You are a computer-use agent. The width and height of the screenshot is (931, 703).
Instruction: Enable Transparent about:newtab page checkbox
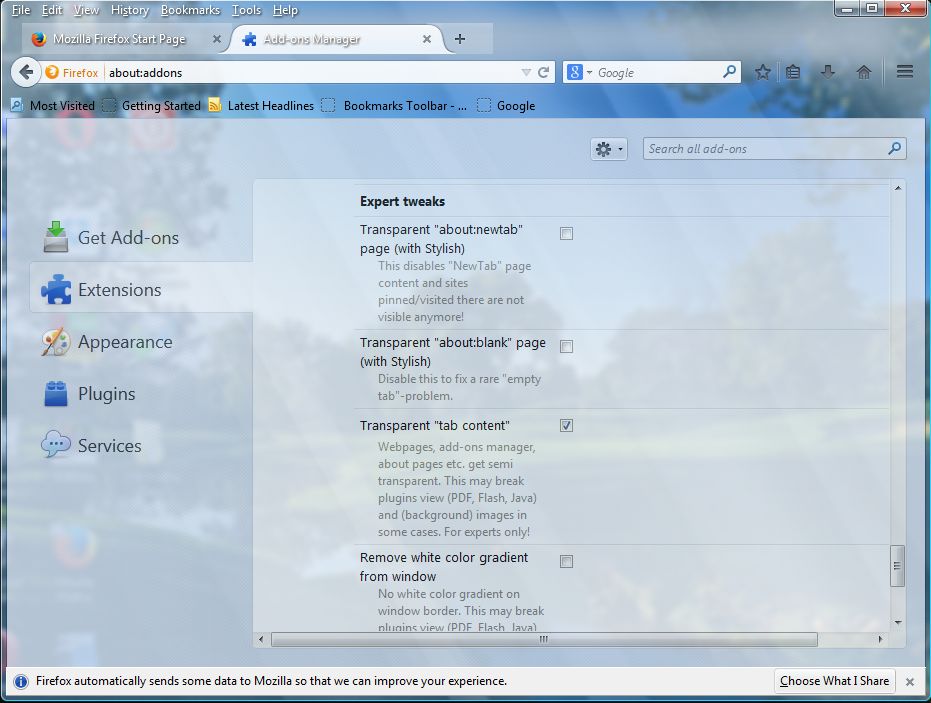(566, 234)
